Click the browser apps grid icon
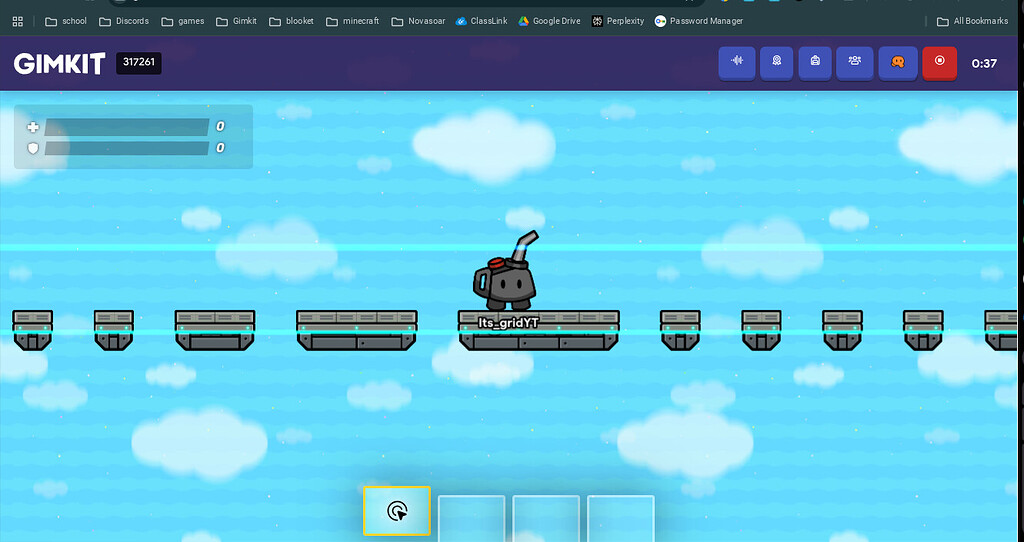Viewport: 1024px width, 542px height. click(x=17, y=21)
